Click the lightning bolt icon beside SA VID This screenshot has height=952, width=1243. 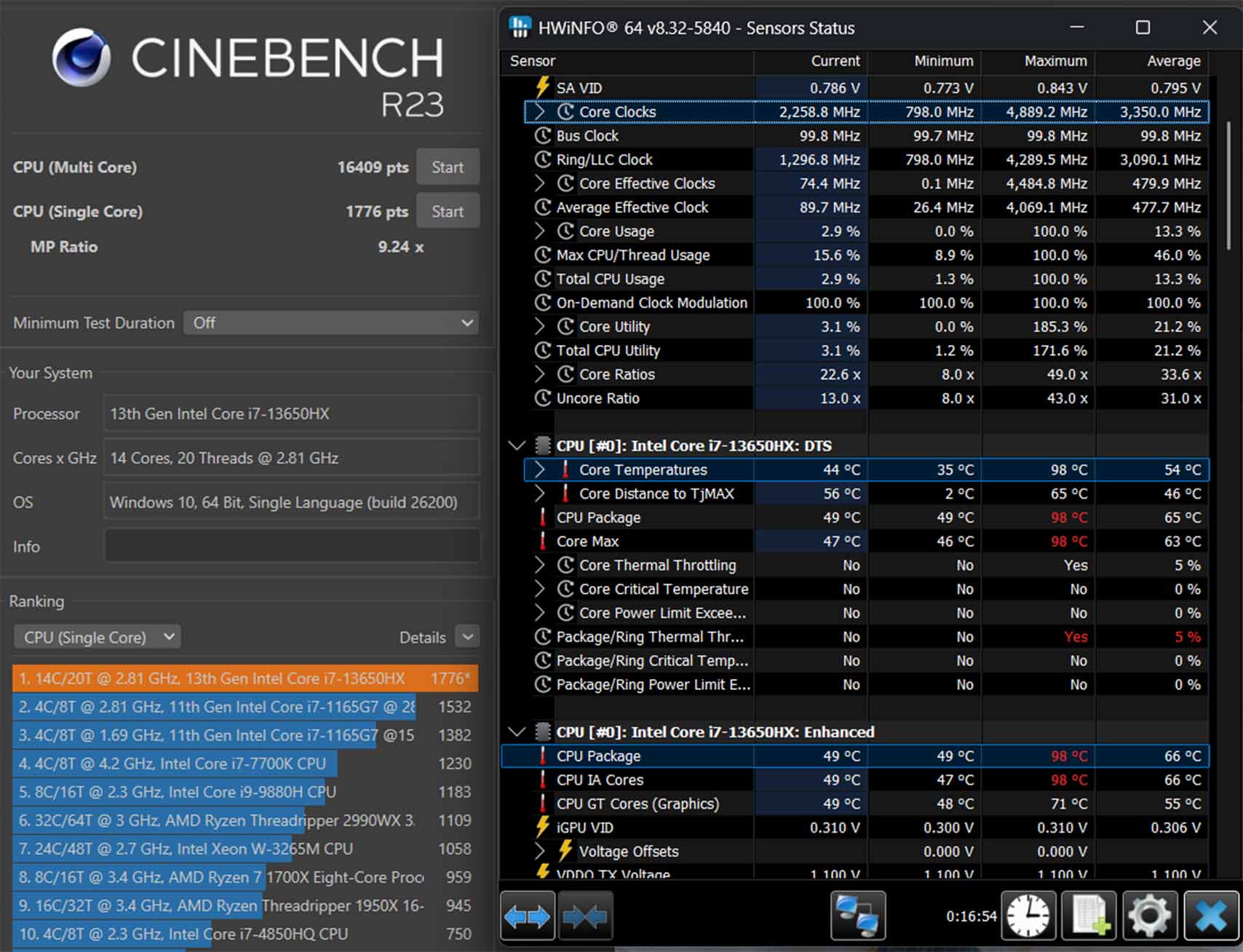pos(542,87)
